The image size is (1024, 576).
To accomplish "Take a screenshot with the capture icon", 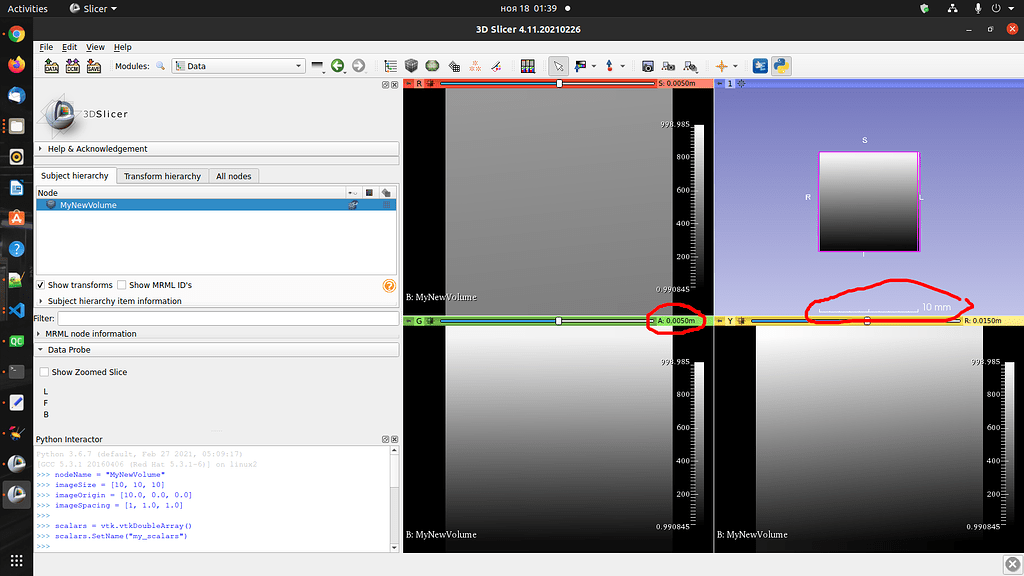I will [646, 66].
